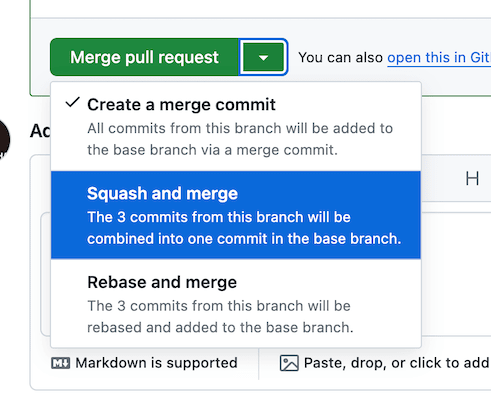Click the Merge pull request button
This screenshot has width=491, height=402.
point(144,57)
